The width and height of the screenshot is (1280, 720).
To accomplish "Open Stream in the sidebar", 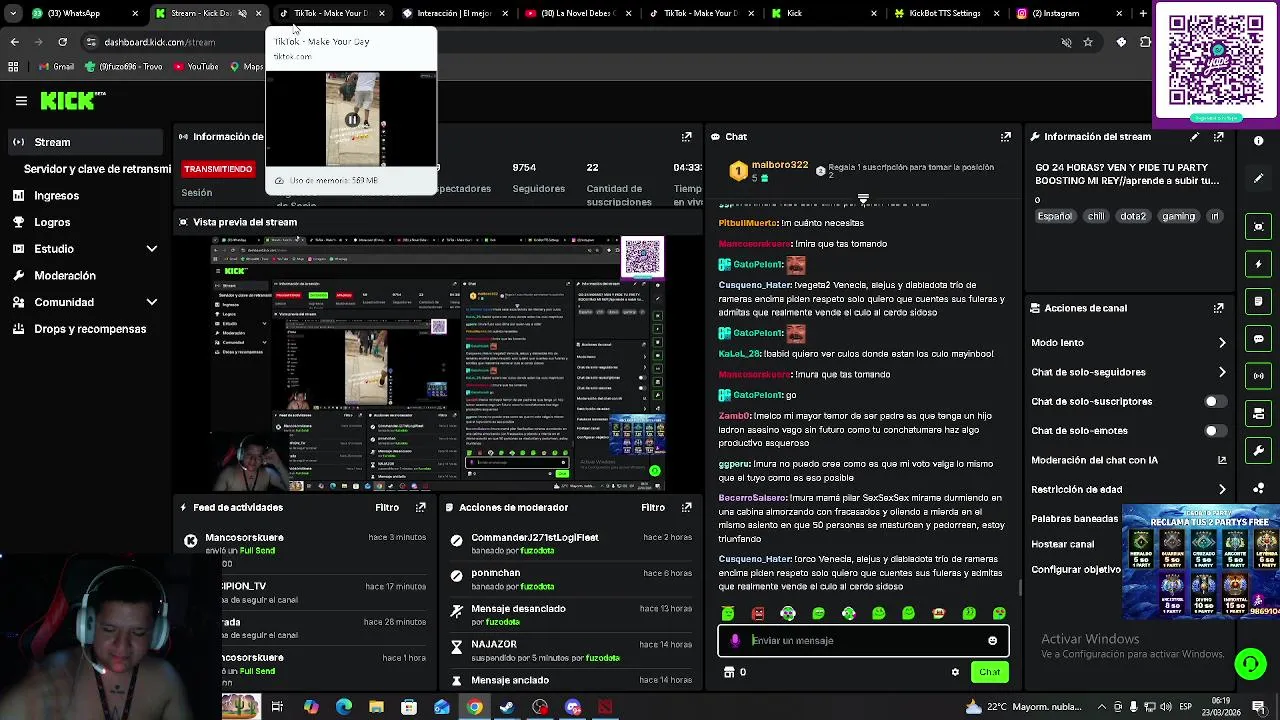I will pos(86,142).
